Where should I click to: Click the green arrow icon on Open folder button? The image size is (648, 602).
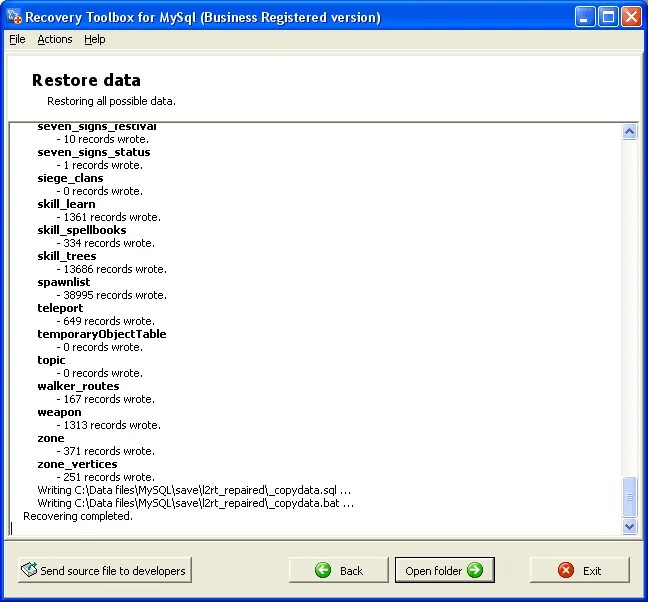tap(475, 570)
